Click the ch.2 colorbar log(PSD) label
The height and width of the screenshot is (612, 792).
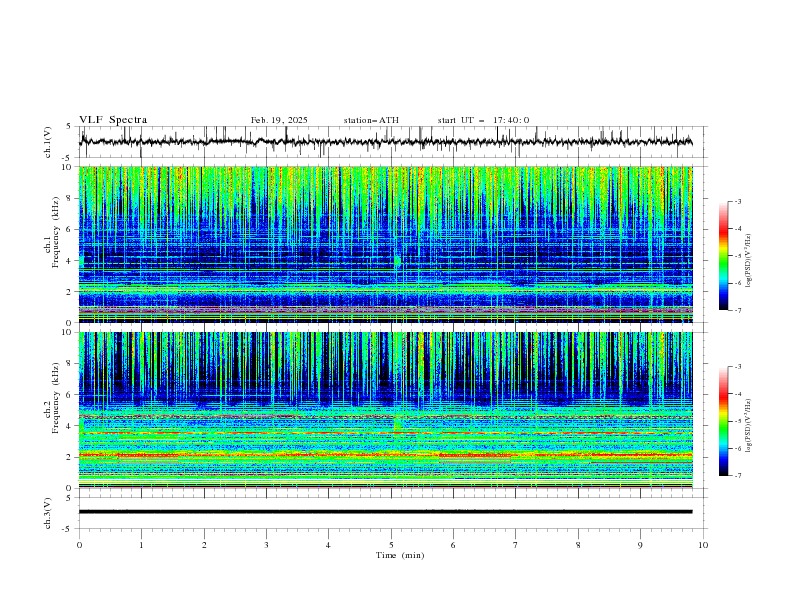click(x=749, y=426)
